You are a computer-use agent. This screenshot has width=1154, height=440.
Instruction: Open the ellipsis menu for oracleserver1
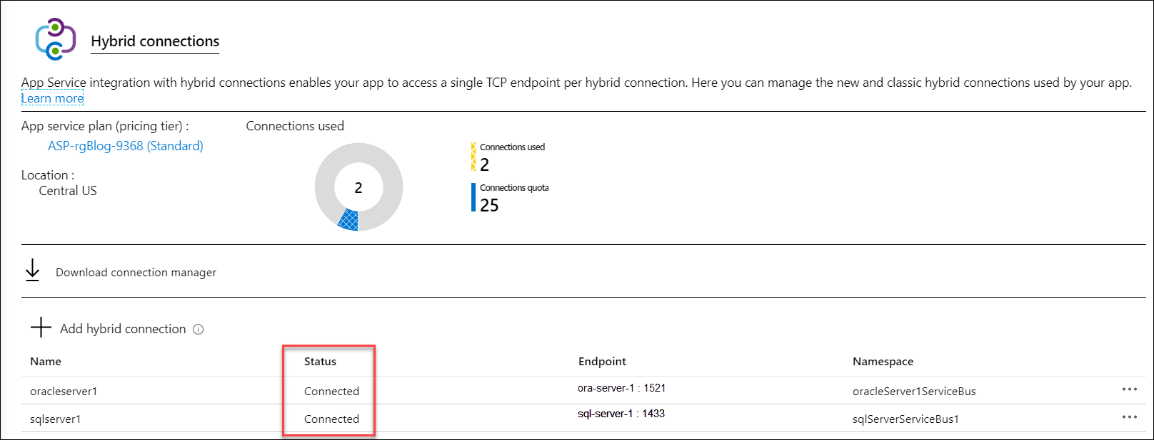point(1130,390)
